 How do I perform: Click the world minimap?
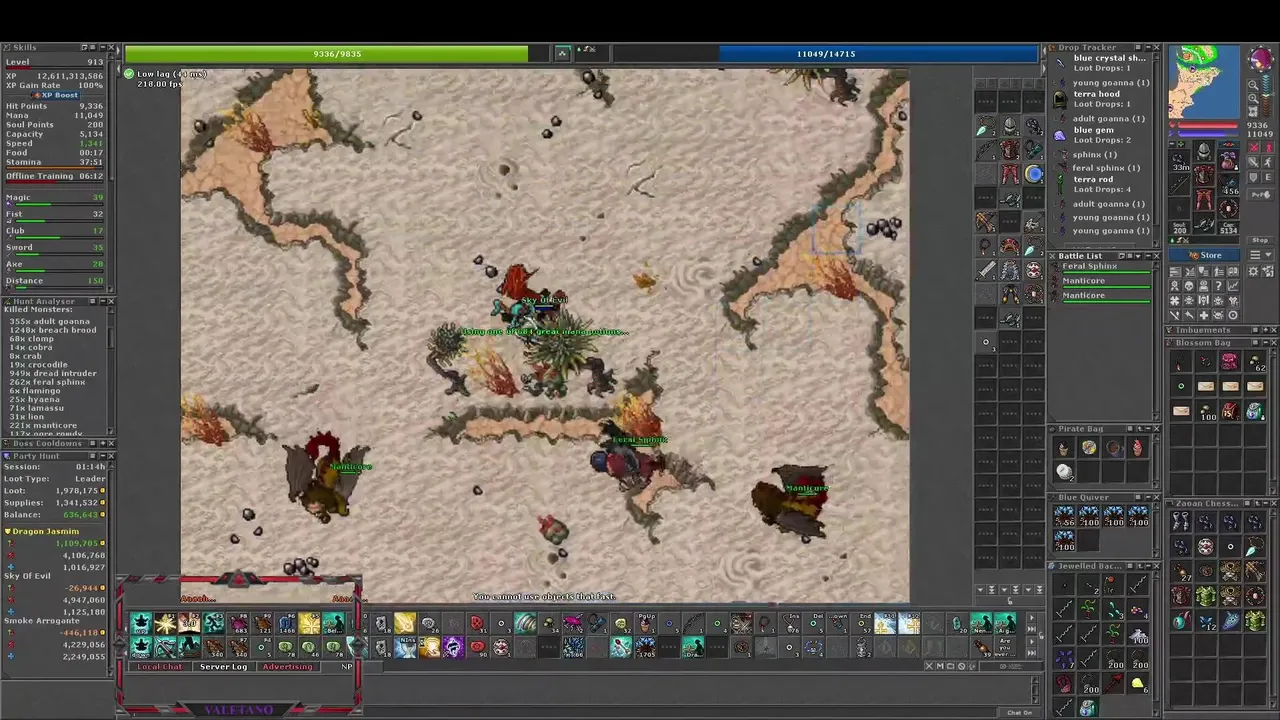pyautogui.click(x=1204, y=82)
